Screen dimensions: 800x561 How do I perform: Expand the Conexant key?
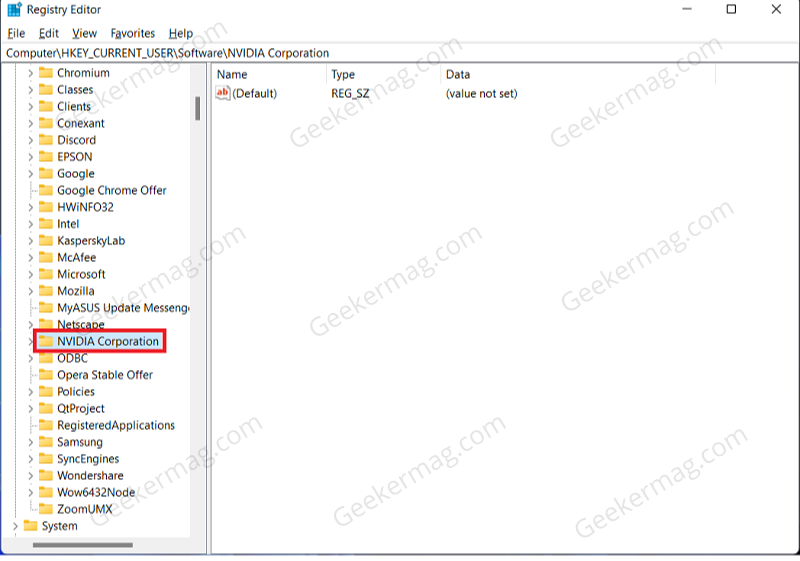(30, 124)
